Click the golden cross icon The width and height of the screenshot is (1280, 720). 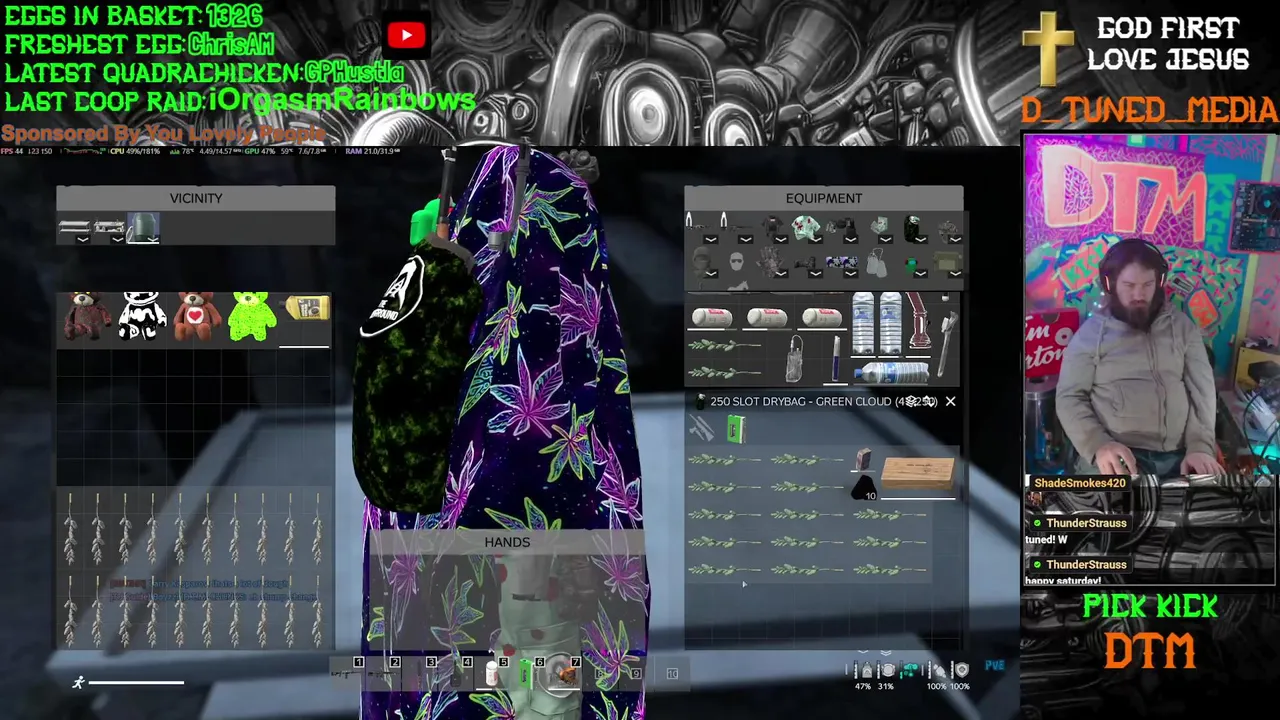(x=1047, y=49)
